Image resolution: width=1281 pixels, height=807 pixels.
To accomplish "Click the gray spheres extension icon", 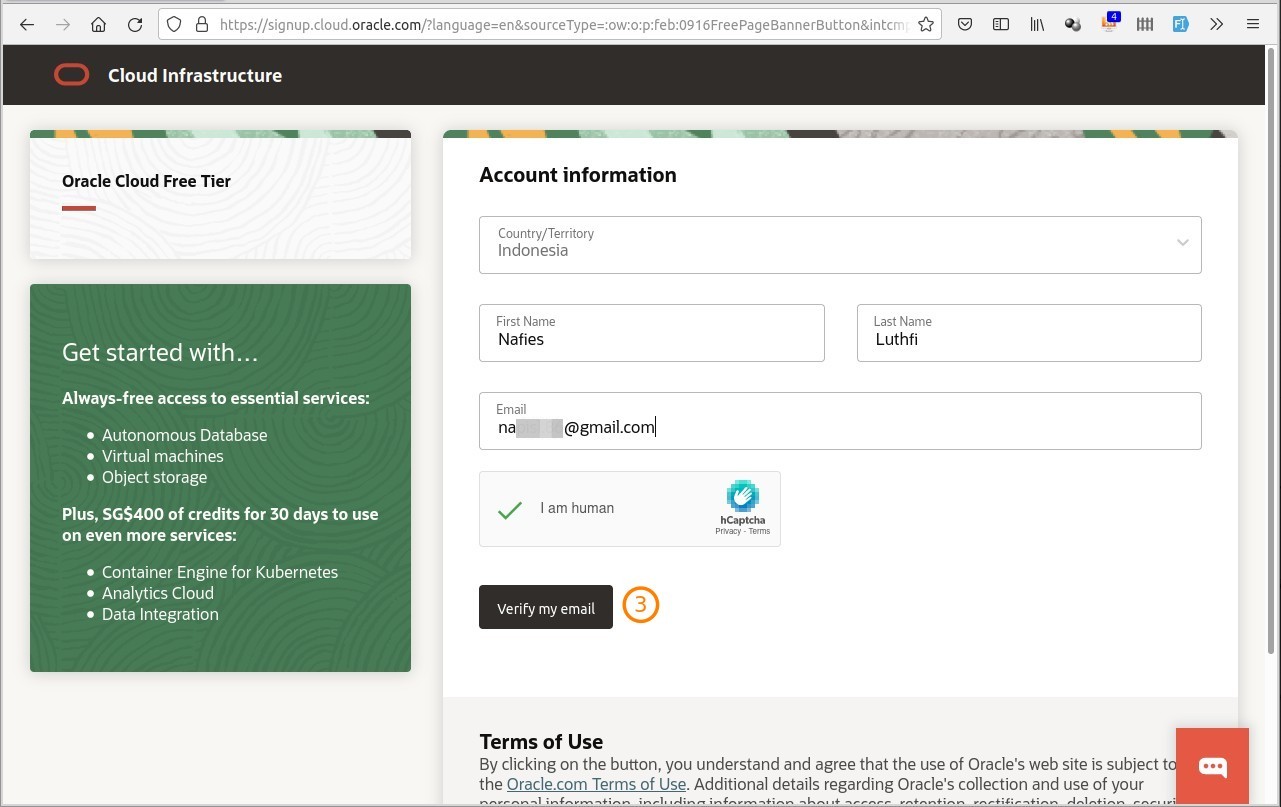I will click(x=1073, y=25).
